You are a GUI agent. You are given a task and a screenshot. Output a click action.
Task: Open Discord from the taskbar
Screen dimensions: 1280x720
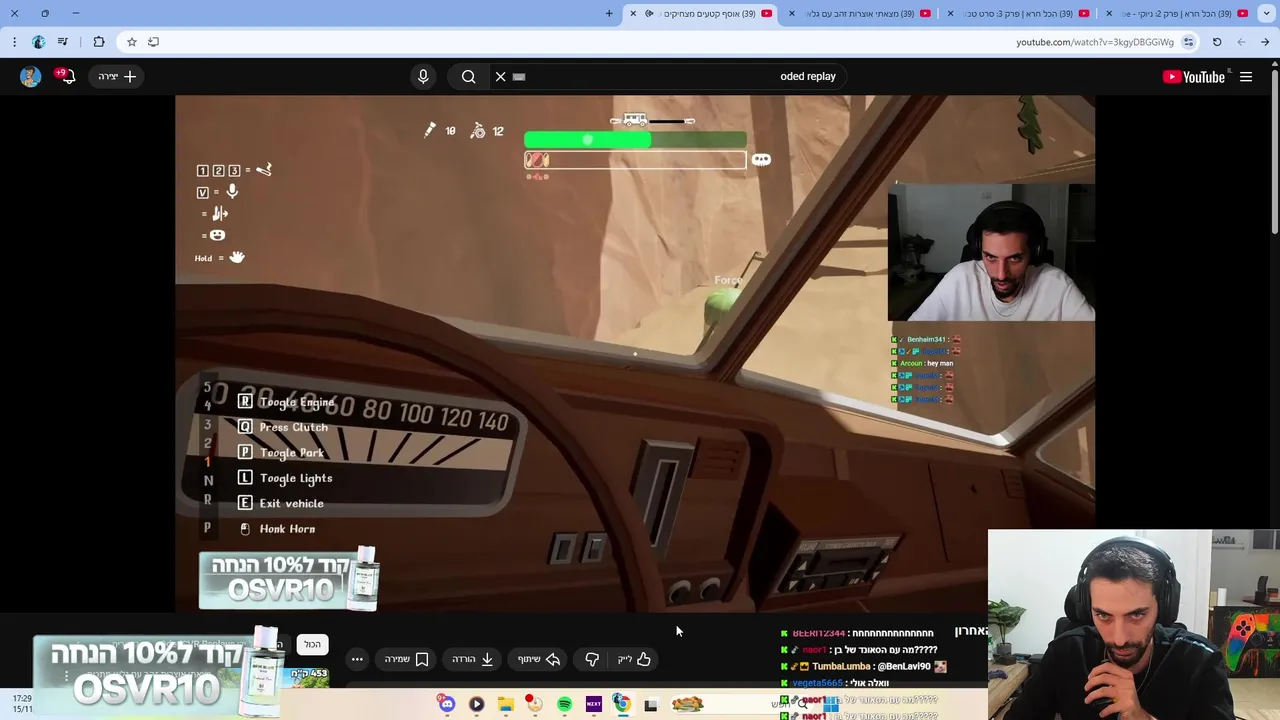447,704
